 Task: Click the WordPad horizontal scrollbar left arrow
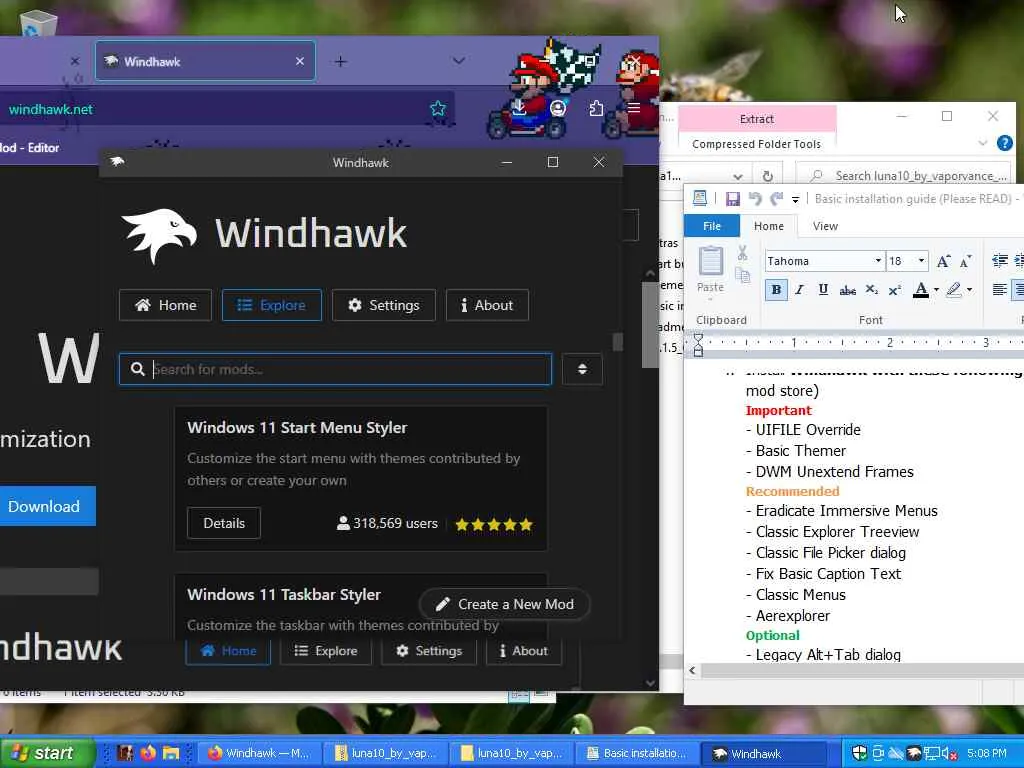[x=692, y=671]
